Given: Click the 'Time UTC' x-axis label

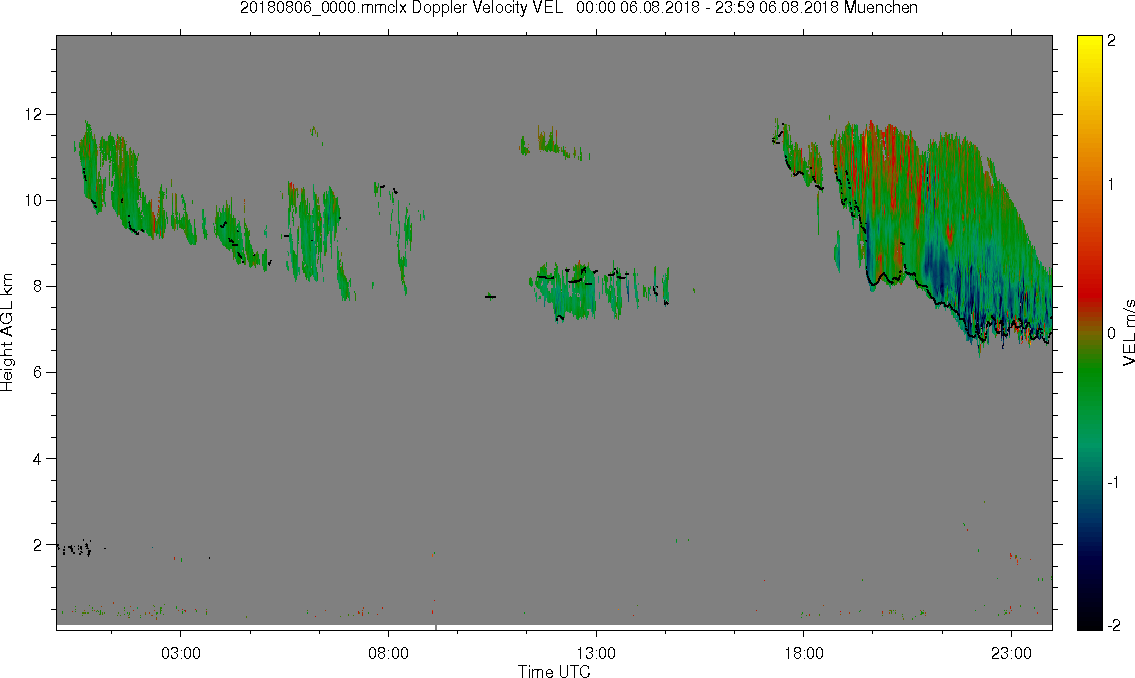Looking at the screenshot, I should [x=554, y=671].
